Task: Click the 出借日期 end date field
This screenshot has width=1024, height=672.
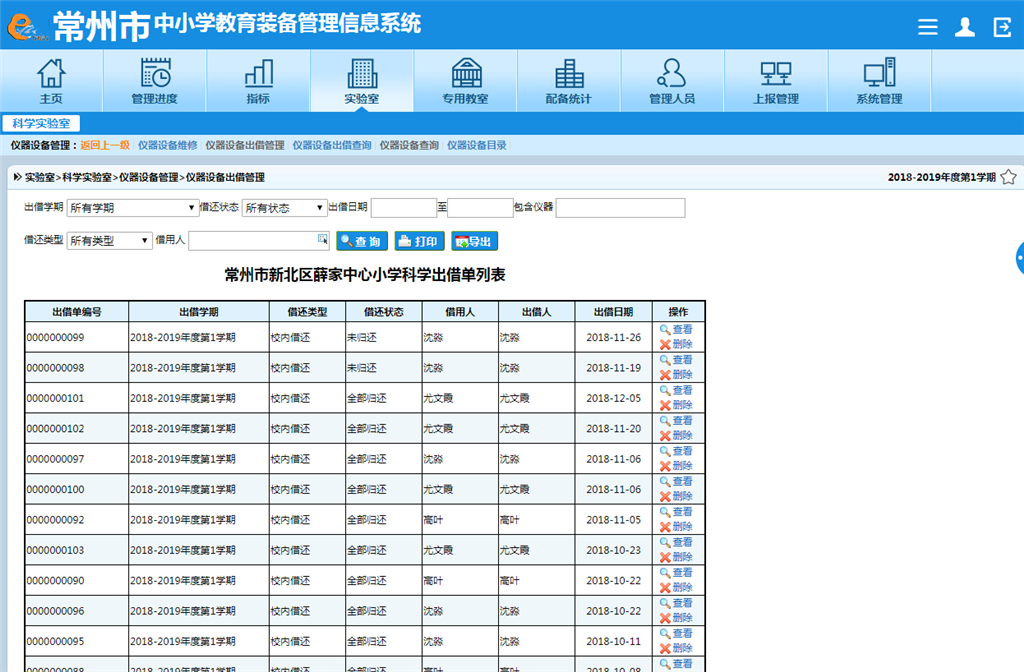Action: click(480, 208)
